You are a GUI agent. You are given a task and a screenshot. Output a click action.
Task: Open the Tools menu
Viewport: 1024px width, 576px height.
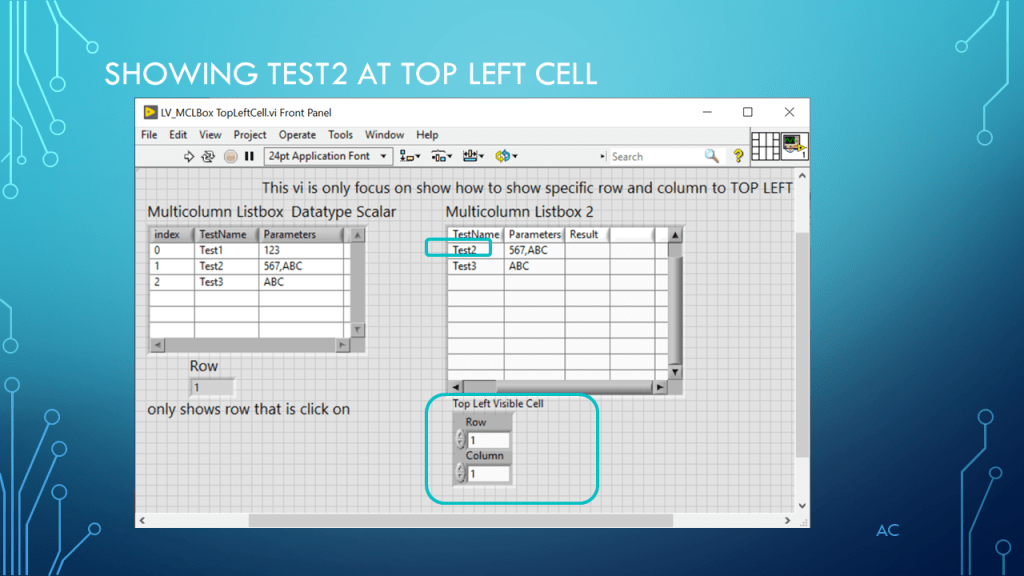pyautogui.click(x=340, y=135)
